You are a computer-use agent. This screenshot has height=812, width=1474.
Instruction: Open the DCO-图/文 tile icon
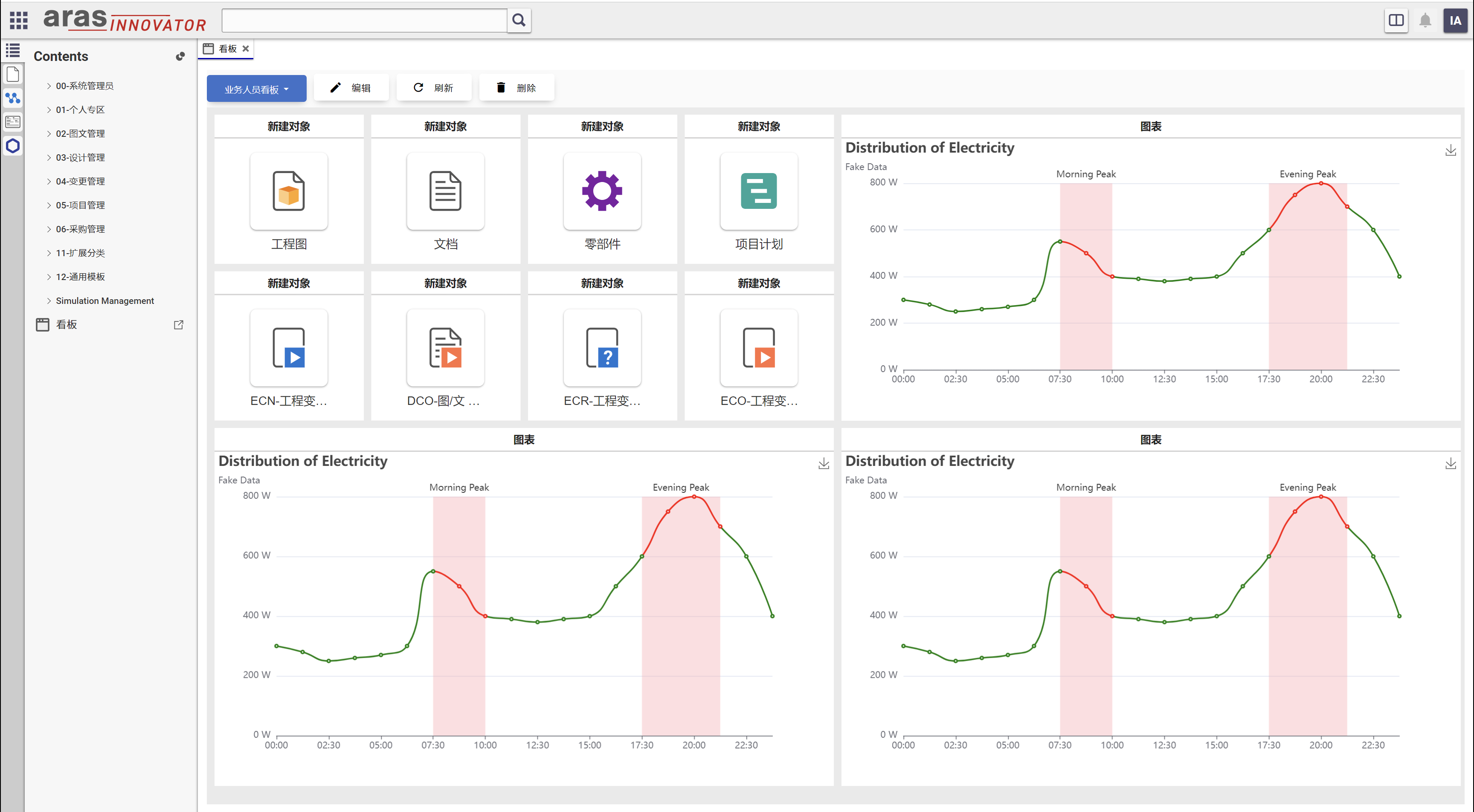coord(445,348)
